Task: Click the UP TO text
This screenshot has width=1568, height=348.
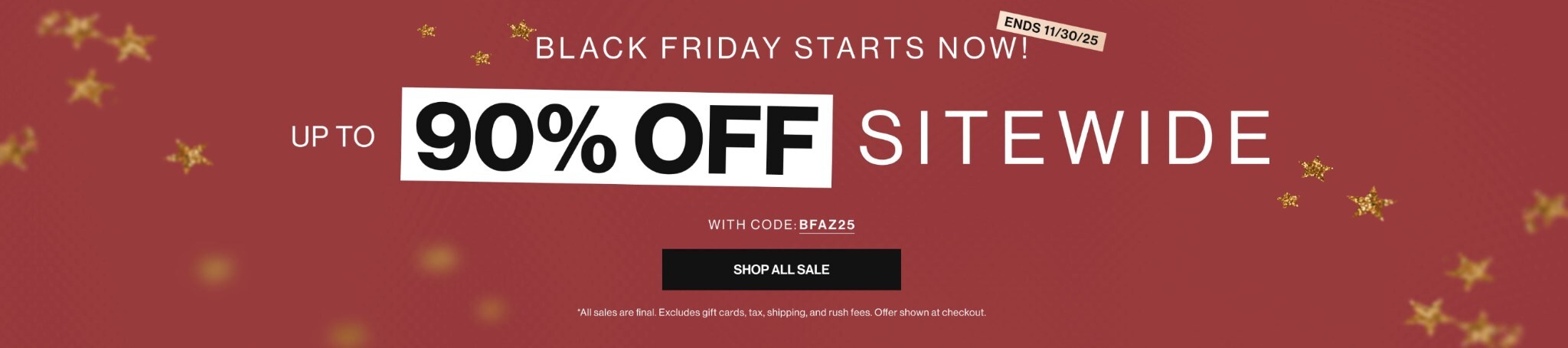Action: (x=332, y=136)
